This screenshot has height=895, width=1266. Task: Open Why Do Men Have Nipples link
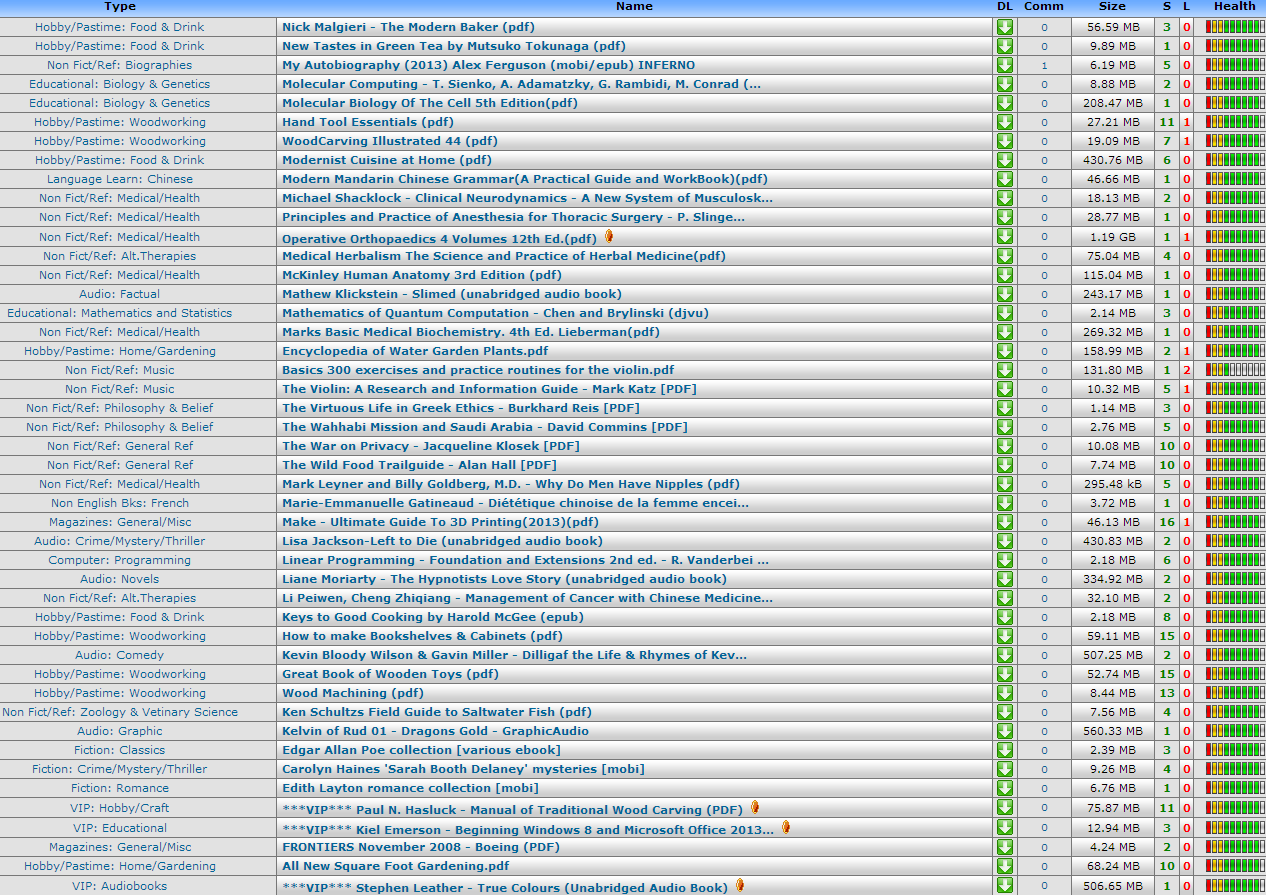[511, 484]
